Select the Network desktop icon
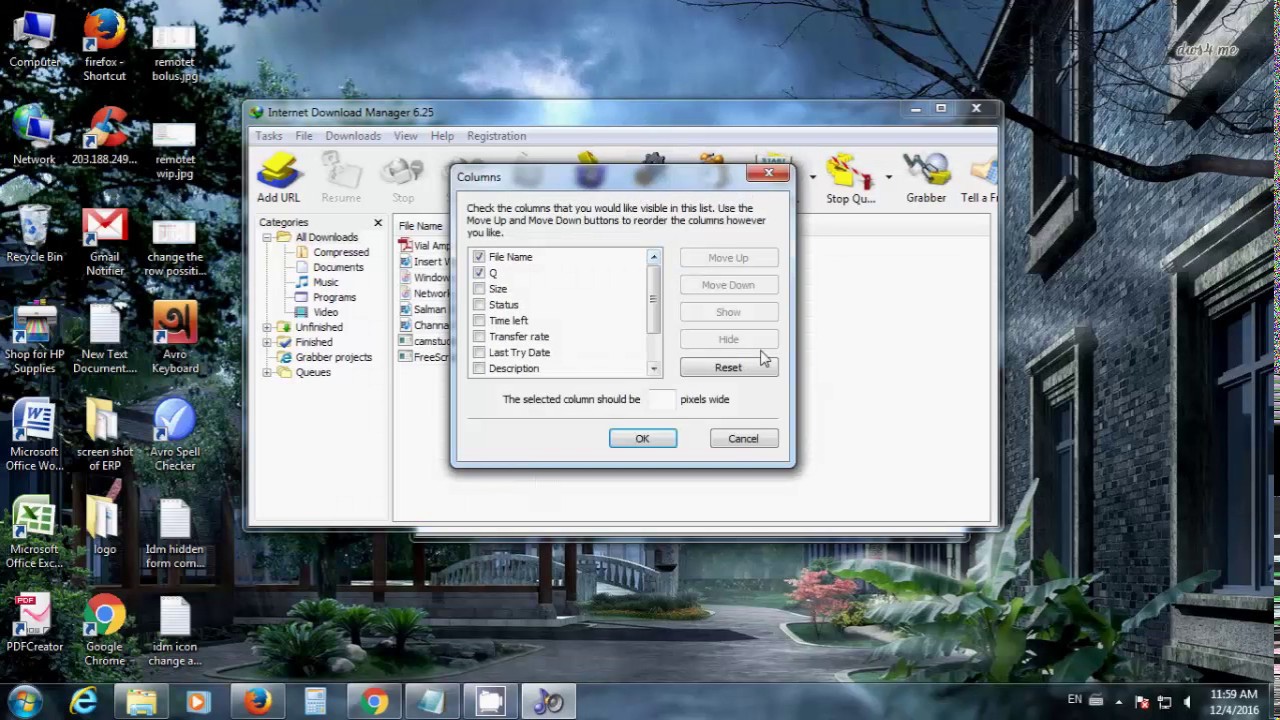The height and width of the screenshot is (720, 1280). 34,137
